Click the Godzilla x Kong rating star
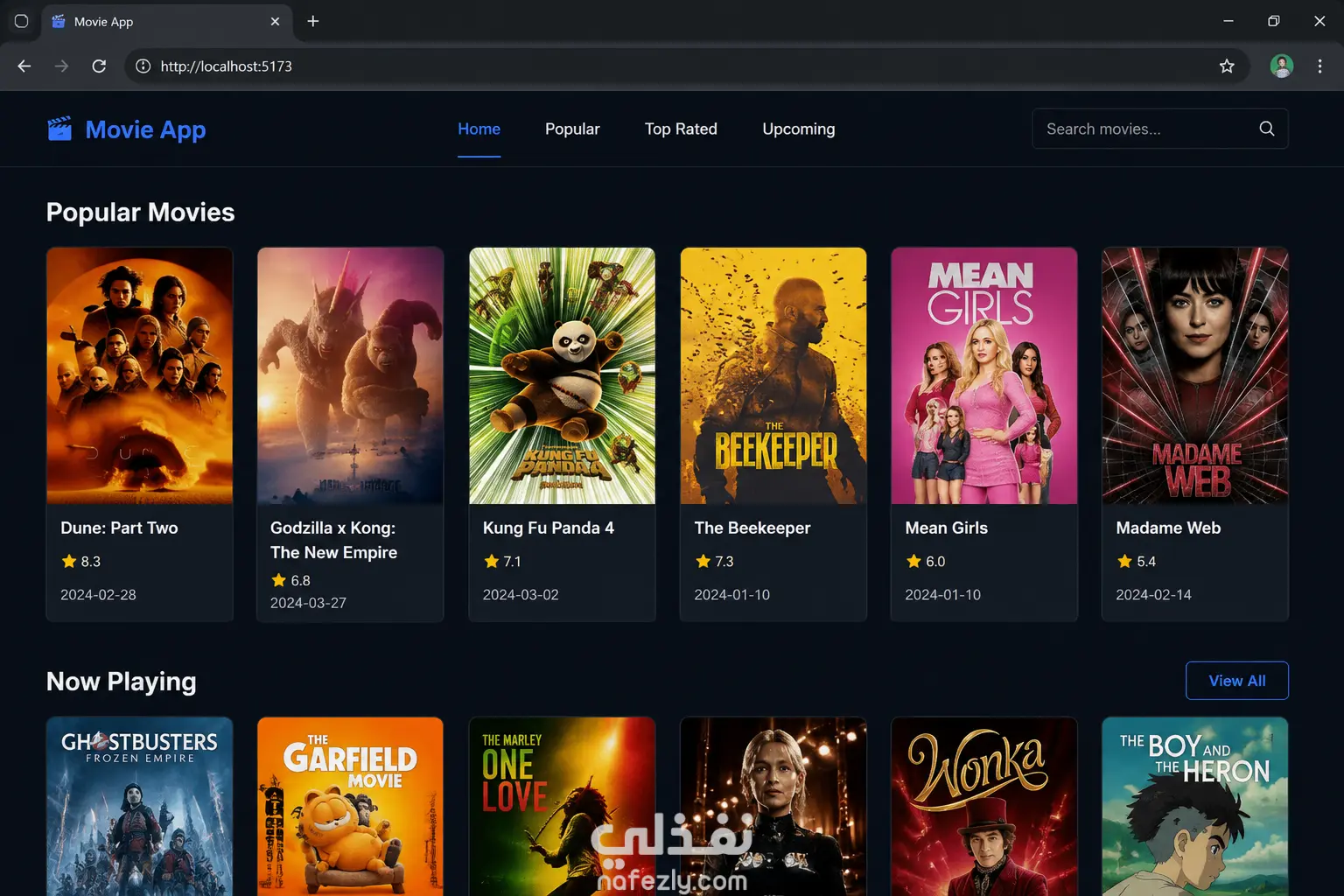Image resolution: width=1344 pixels, height=896 pixels. [x=279, y=580]
